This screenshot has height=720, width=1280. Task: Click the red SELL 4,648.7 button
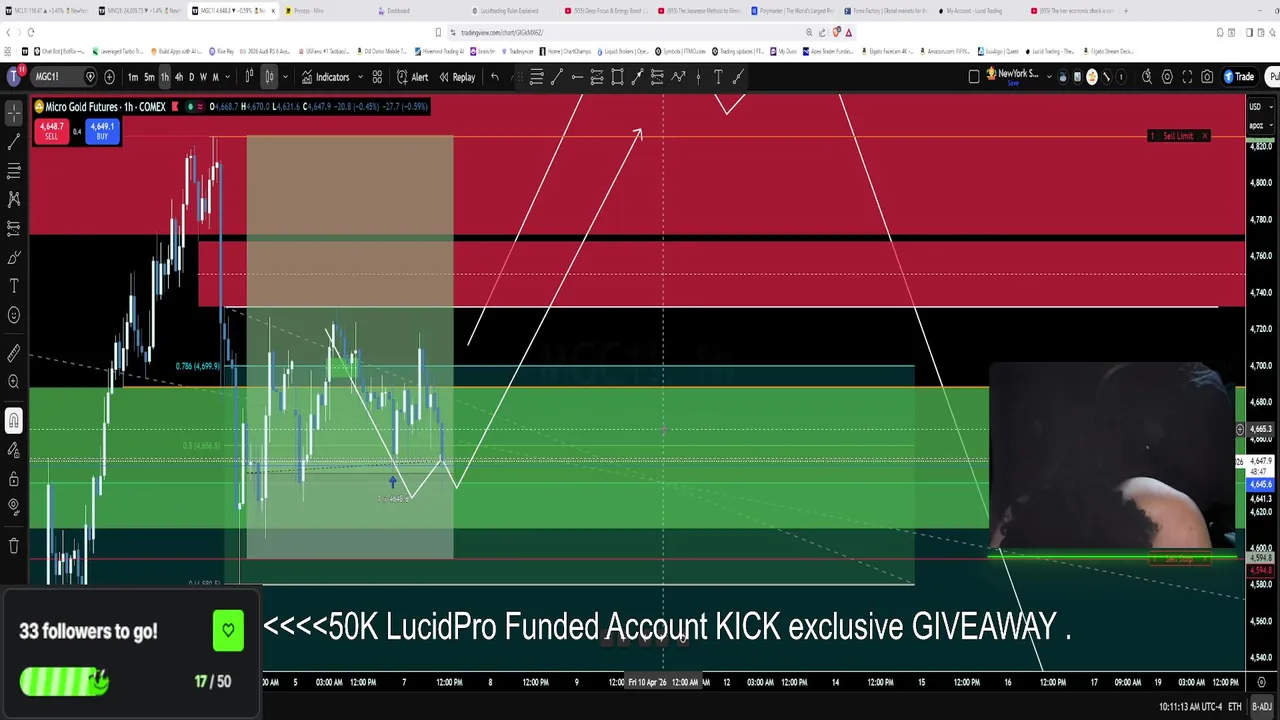coord(51,131)
